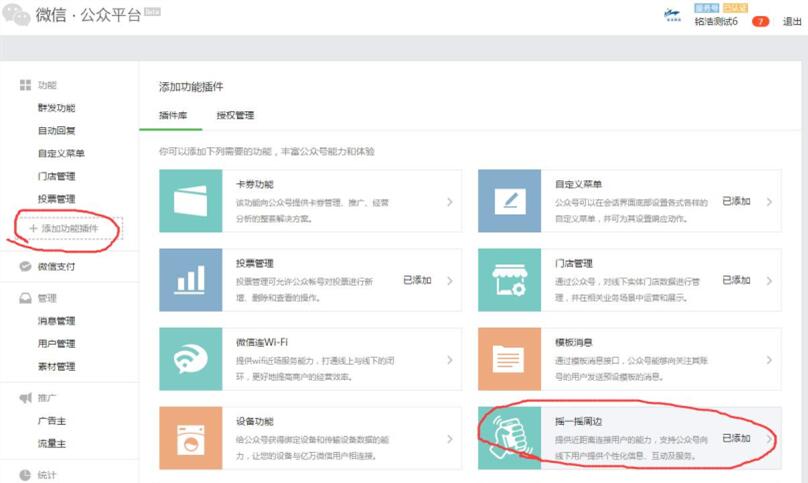Expand the 自定义菜单 card chevron

[x=768, y=202]
